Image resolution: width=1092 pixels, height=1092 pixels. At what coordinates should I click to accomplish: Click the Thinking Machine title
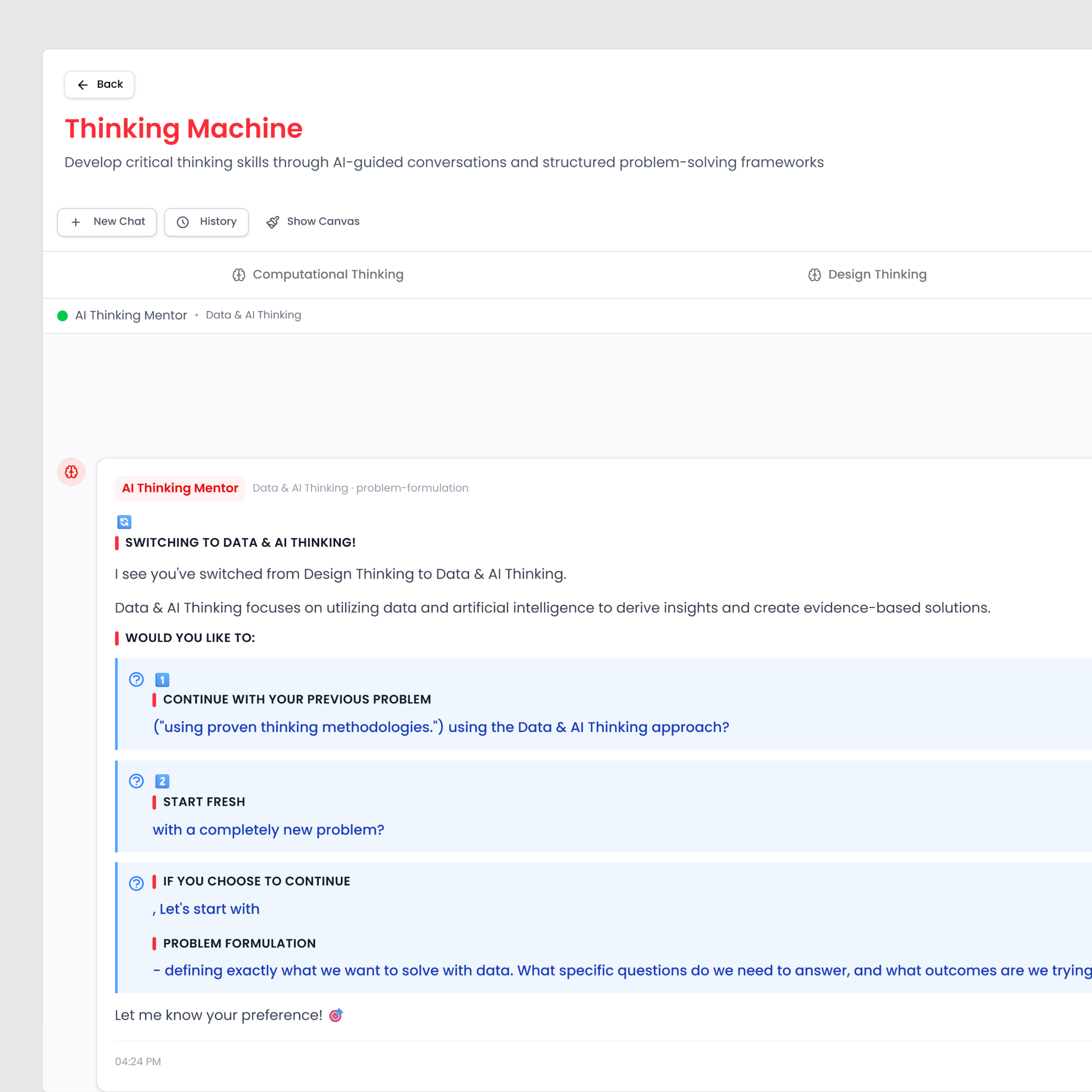(184, 129)
